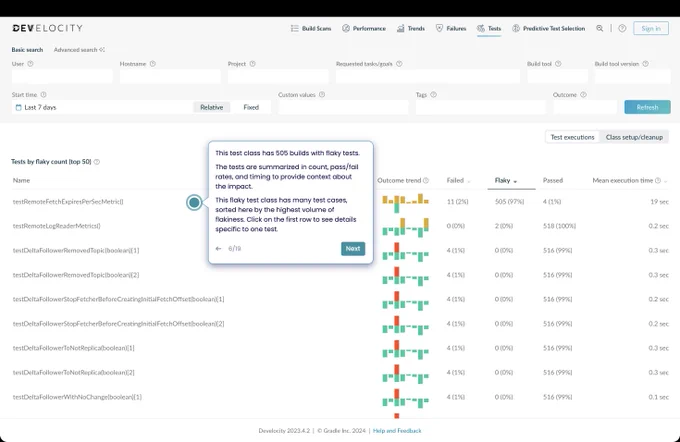Click help icon beside Mean execution time
Screen dimensions: 680x442
pos(658,180)
